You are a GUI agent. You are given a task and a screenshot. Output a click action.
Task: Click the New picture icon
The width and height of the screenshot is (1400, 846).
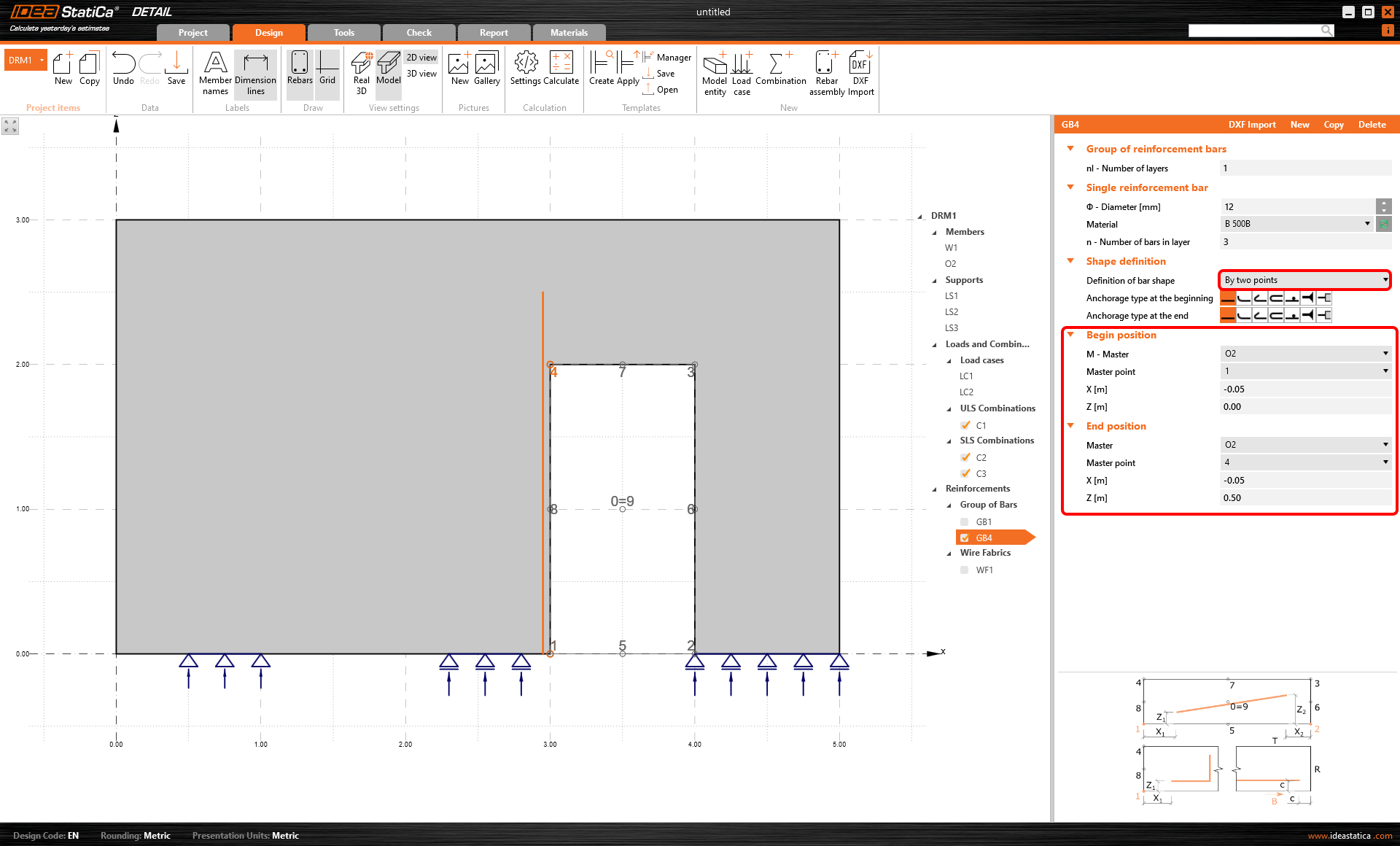(x=459, y=71)
